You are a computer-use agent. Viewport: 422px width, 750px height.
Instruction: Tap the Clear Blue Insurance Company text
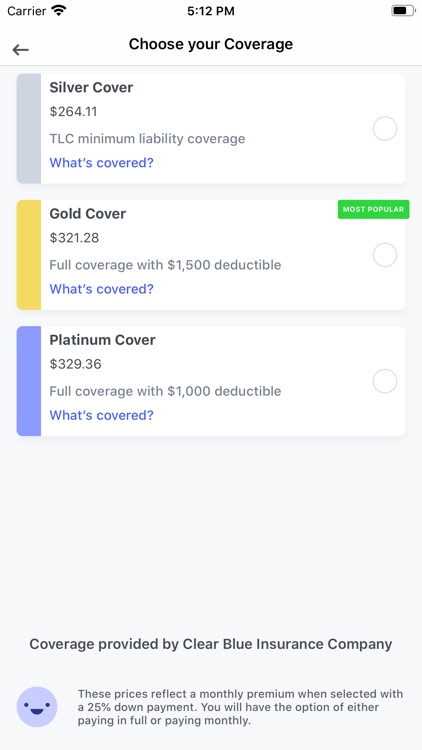(288, 644)
